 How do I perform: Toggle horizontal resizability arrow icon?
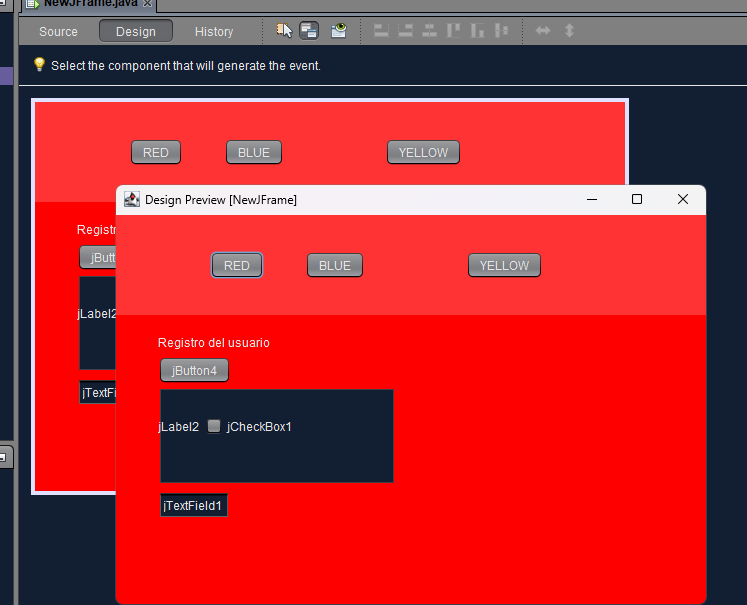tap(543, 31)
